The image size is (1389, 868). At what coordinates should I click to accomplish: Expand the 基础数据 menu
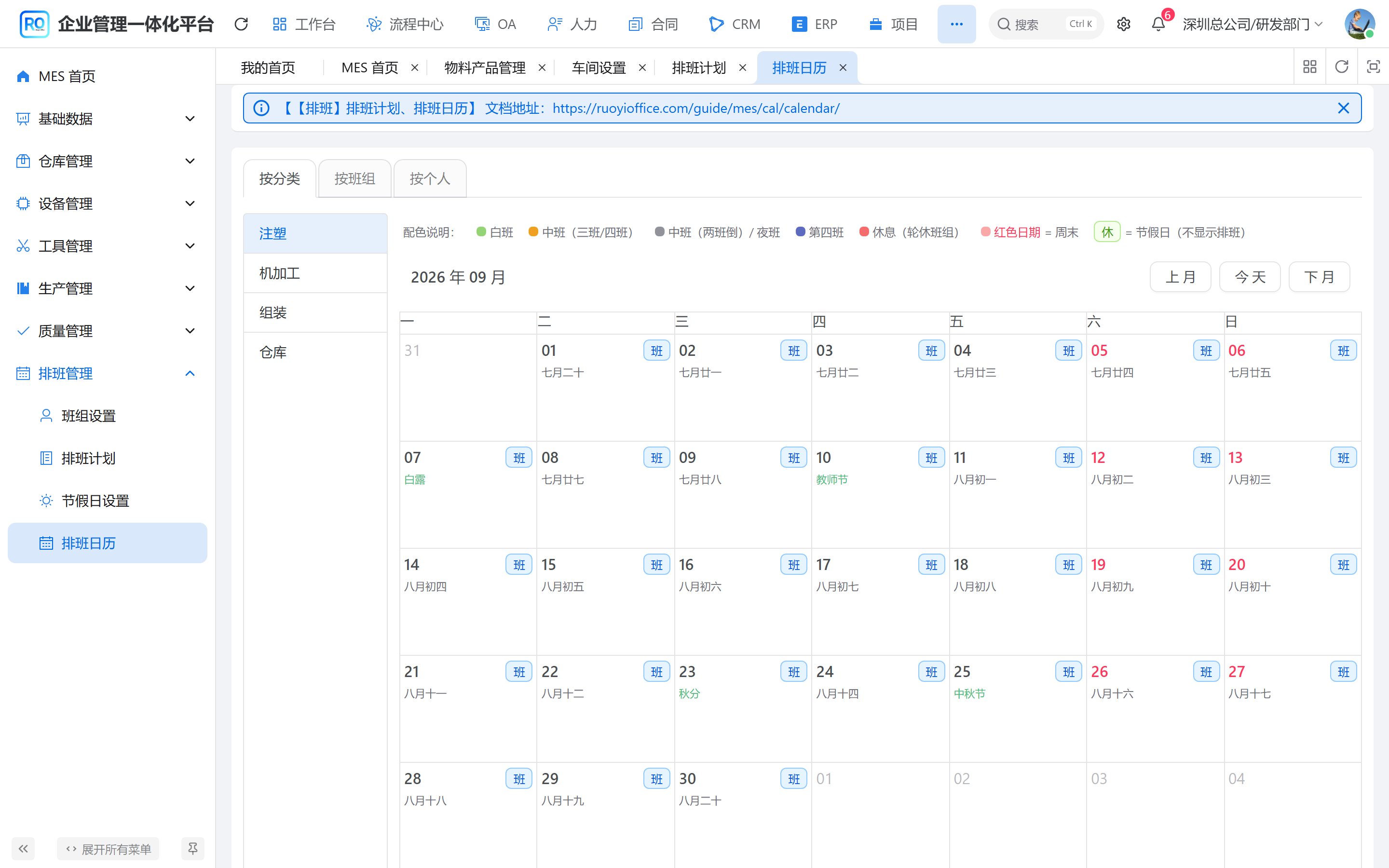(x=108, y=119)
